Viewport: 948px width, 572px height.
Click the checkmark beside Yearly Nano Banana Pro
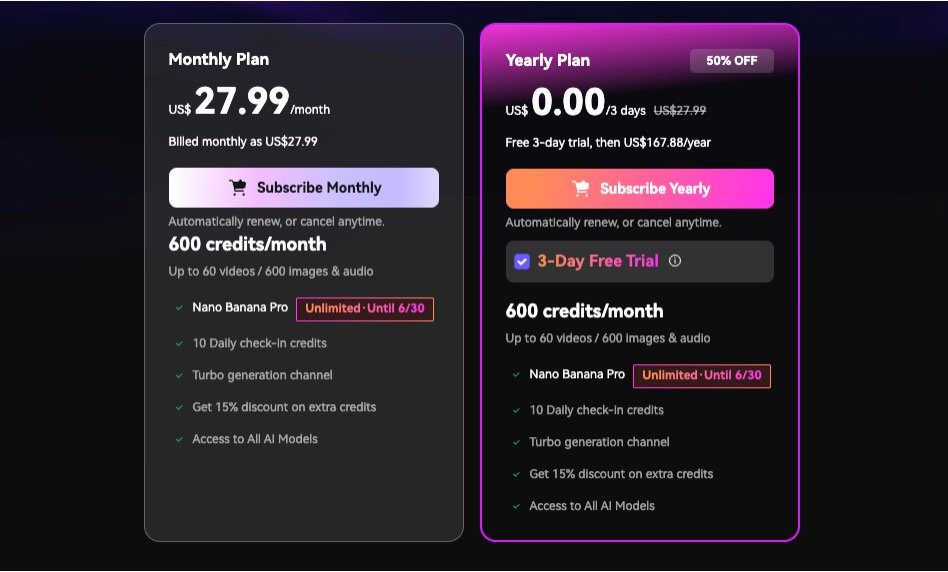[516, 375]
